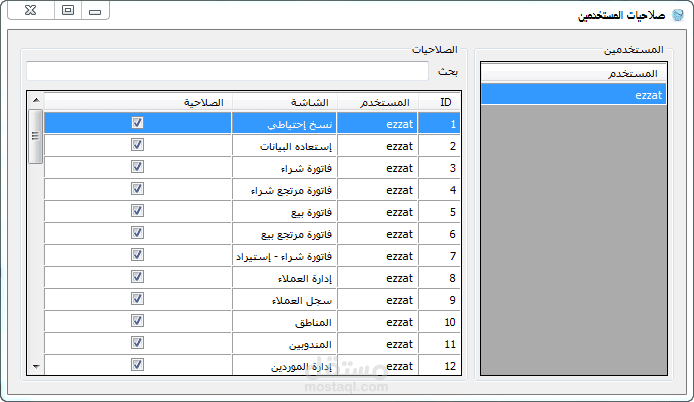Click the down arrow of grid scrollbar
Screen dimensions: 694x402
coord(36,367)
